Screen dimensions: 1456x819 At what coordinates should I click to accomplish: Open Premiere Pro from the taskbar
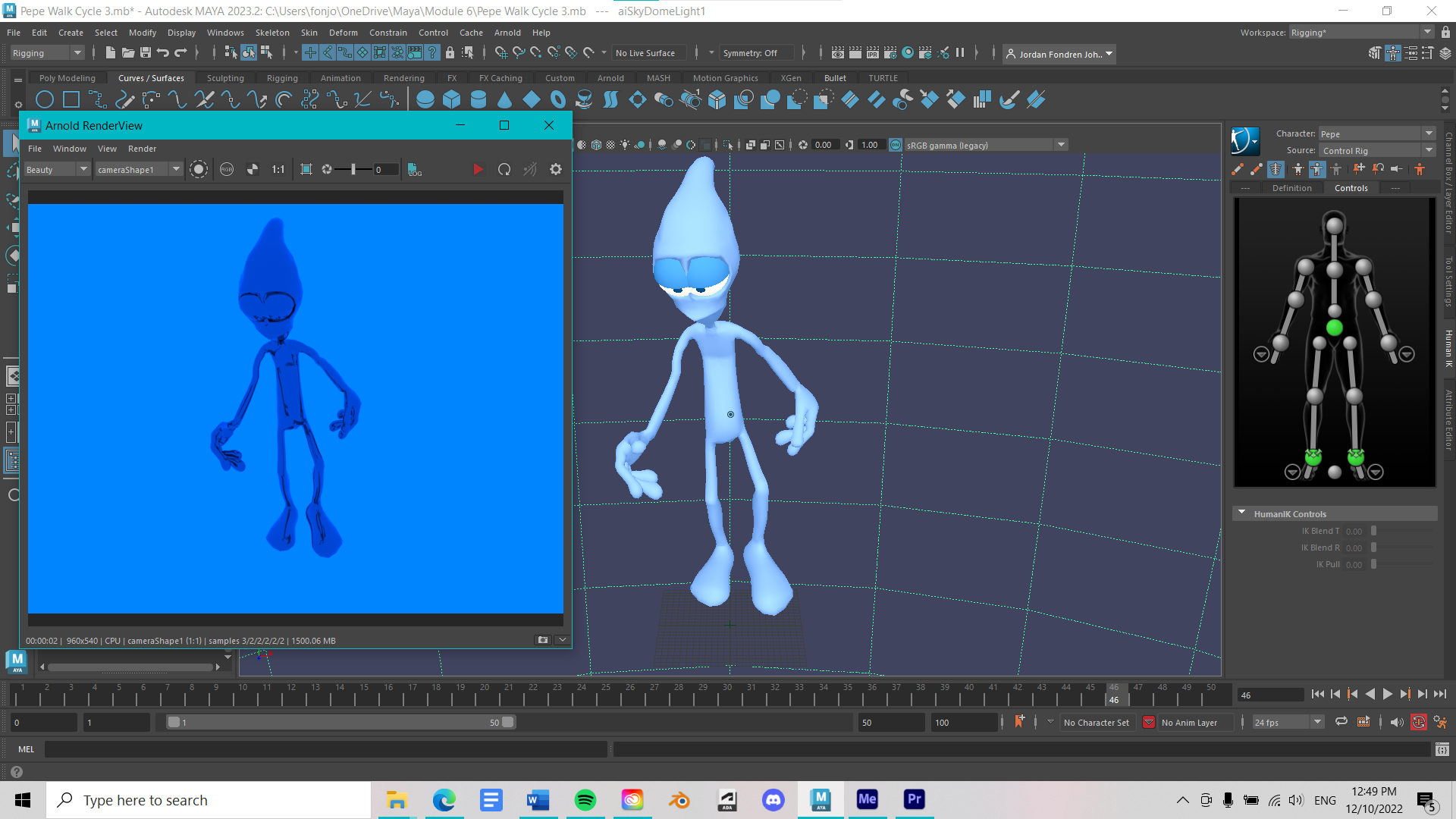point(913,799)
